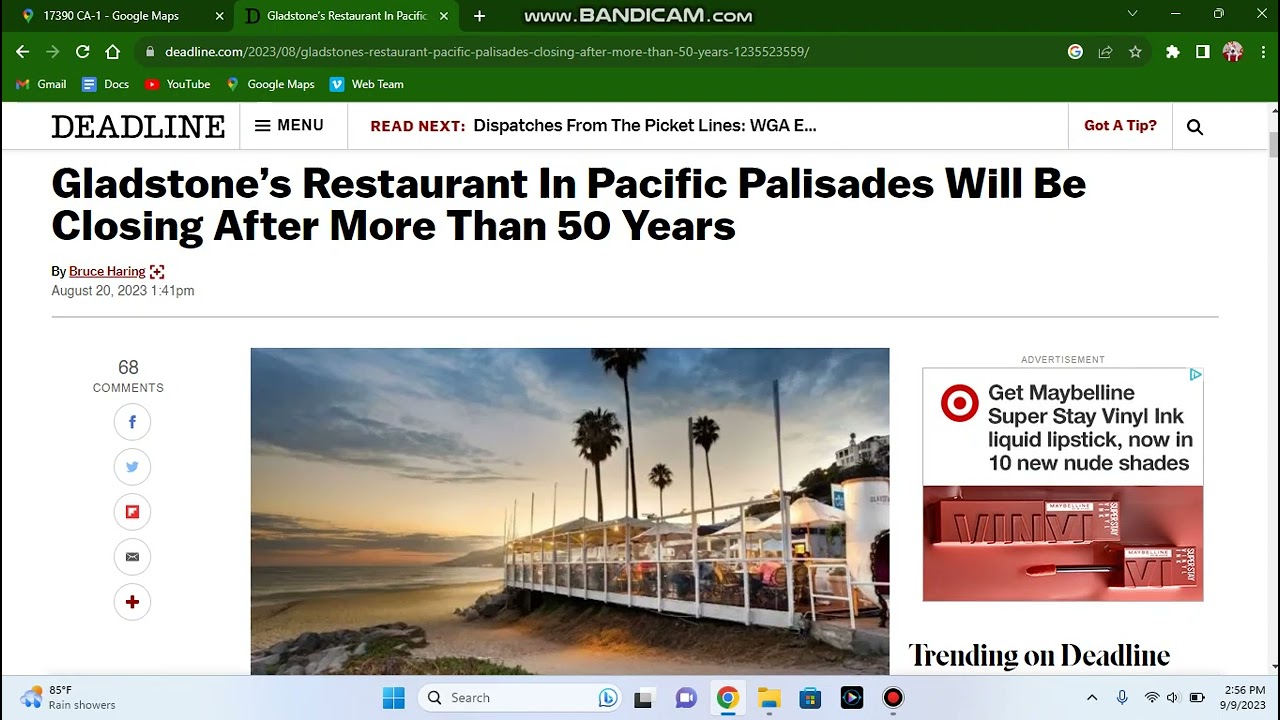
Task: Click the browser back arrow
Action: point(23,52)
